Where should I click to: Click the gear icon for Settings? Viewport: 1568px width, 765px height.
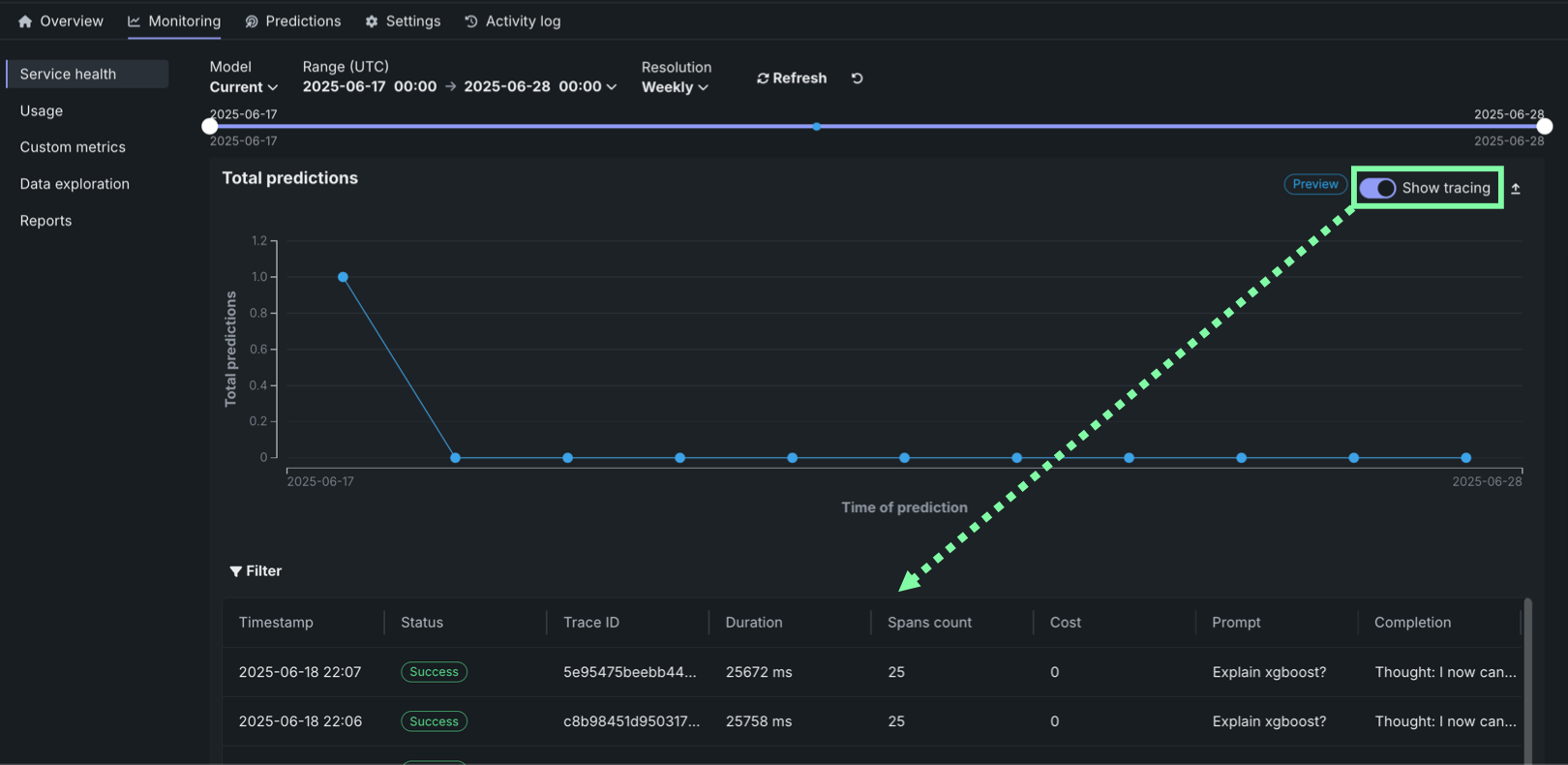pos(372,21)
